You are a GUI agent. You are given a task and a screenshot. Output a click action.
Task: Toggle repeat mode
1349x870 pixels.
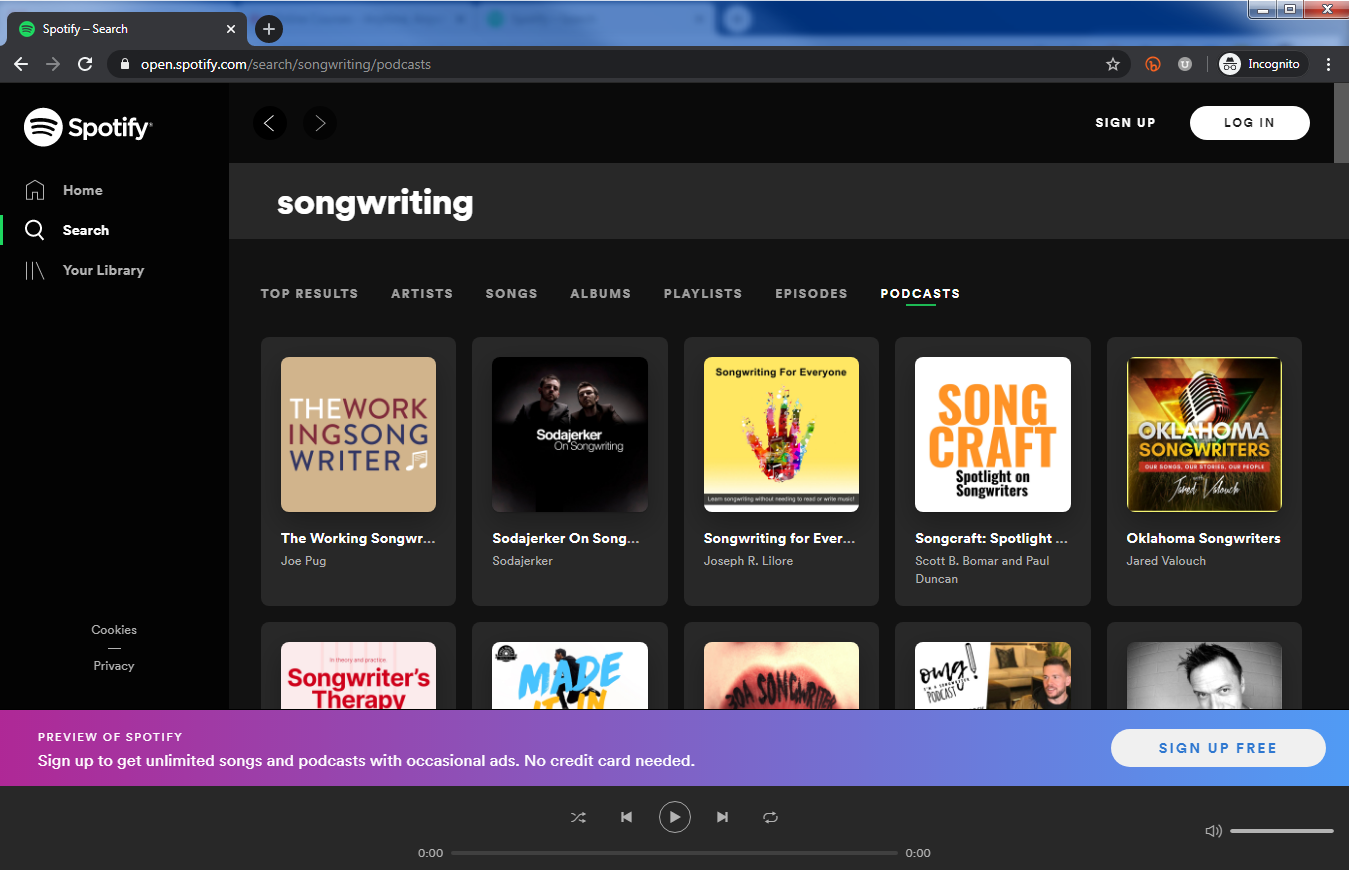coord(770,817)
